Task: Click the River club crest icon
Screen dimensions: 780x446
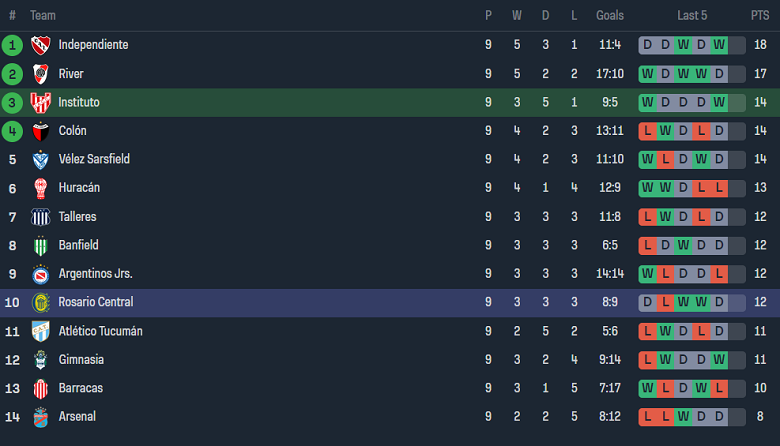Action: pos(40,74)
